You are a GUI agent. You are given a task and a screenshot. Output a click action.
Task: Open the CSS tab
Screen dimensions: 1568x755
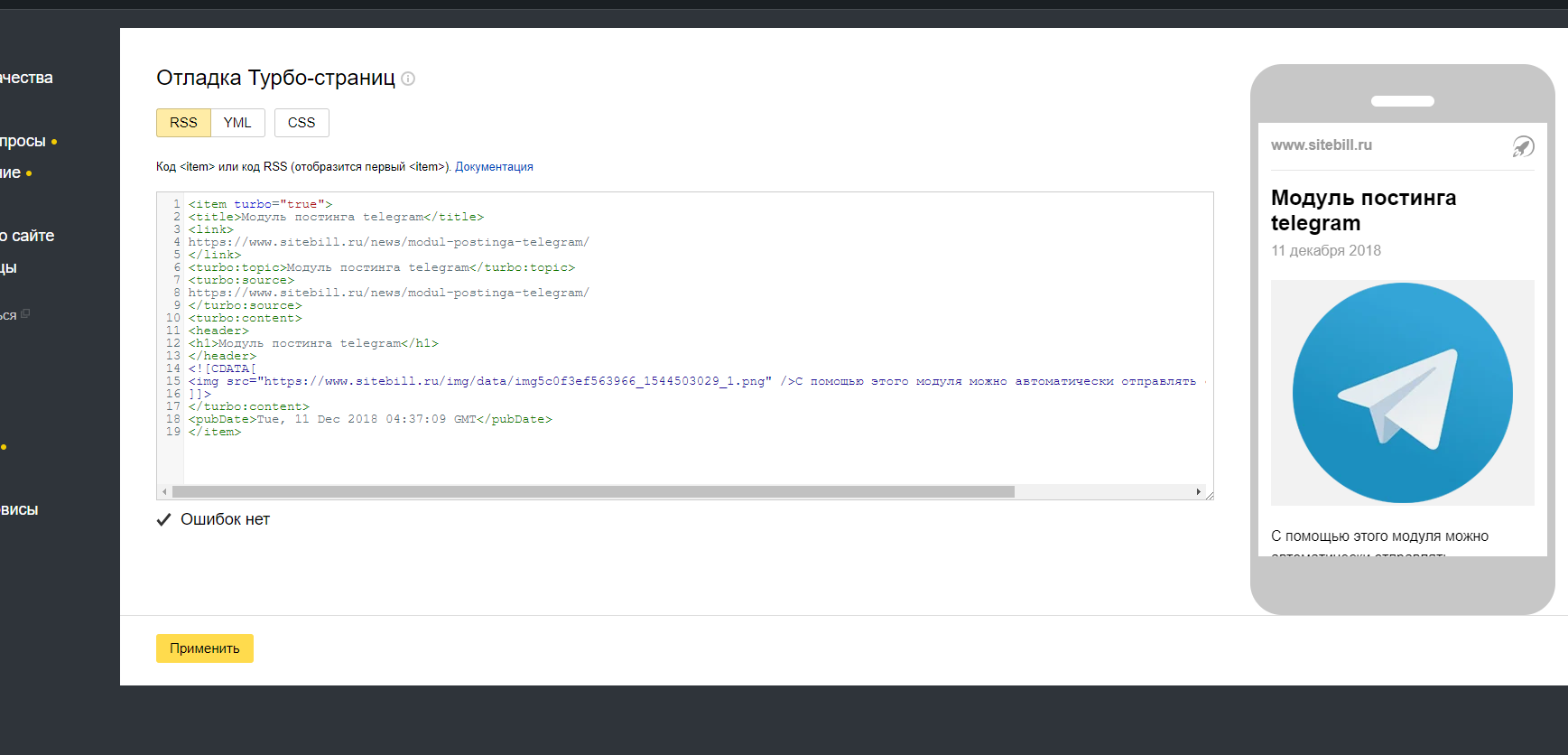(x=302, y=123)
